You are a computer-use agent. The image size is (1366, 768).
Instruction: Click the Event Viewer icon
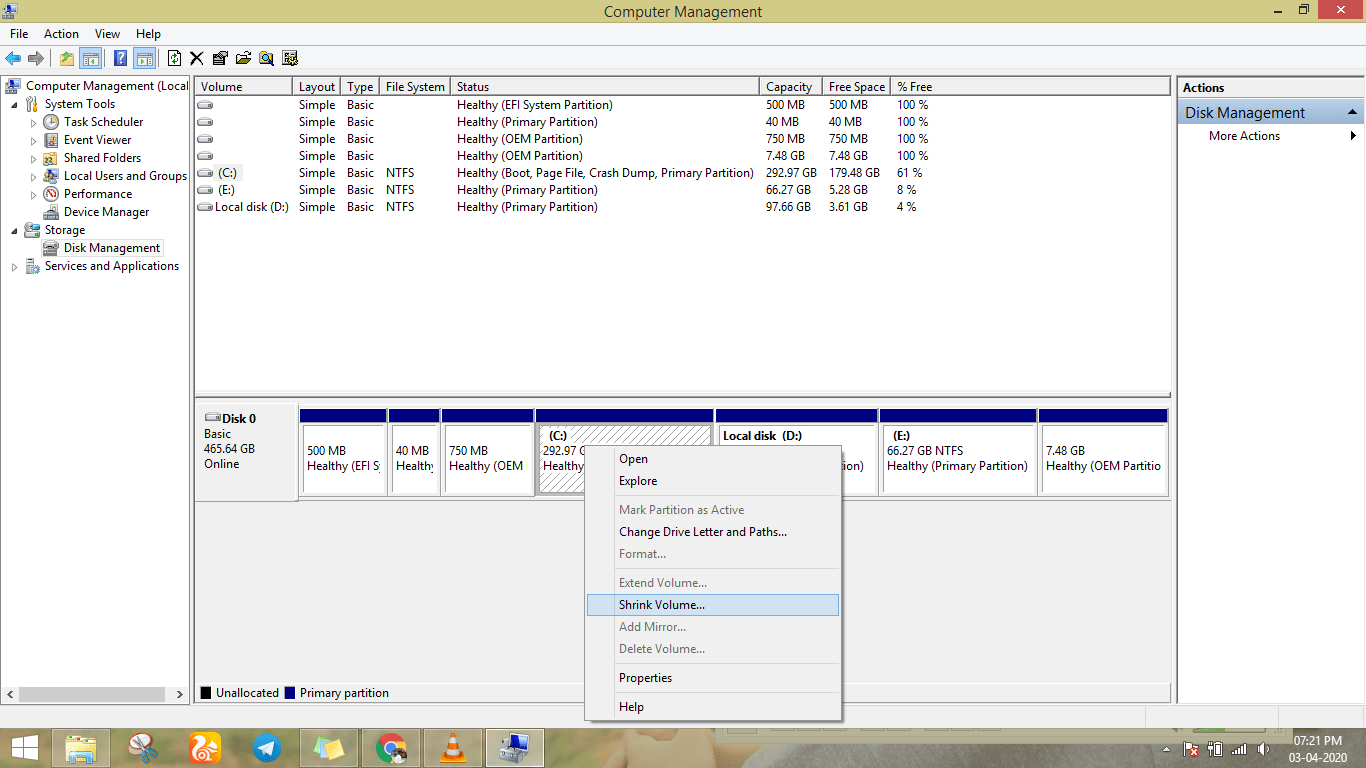51,140
